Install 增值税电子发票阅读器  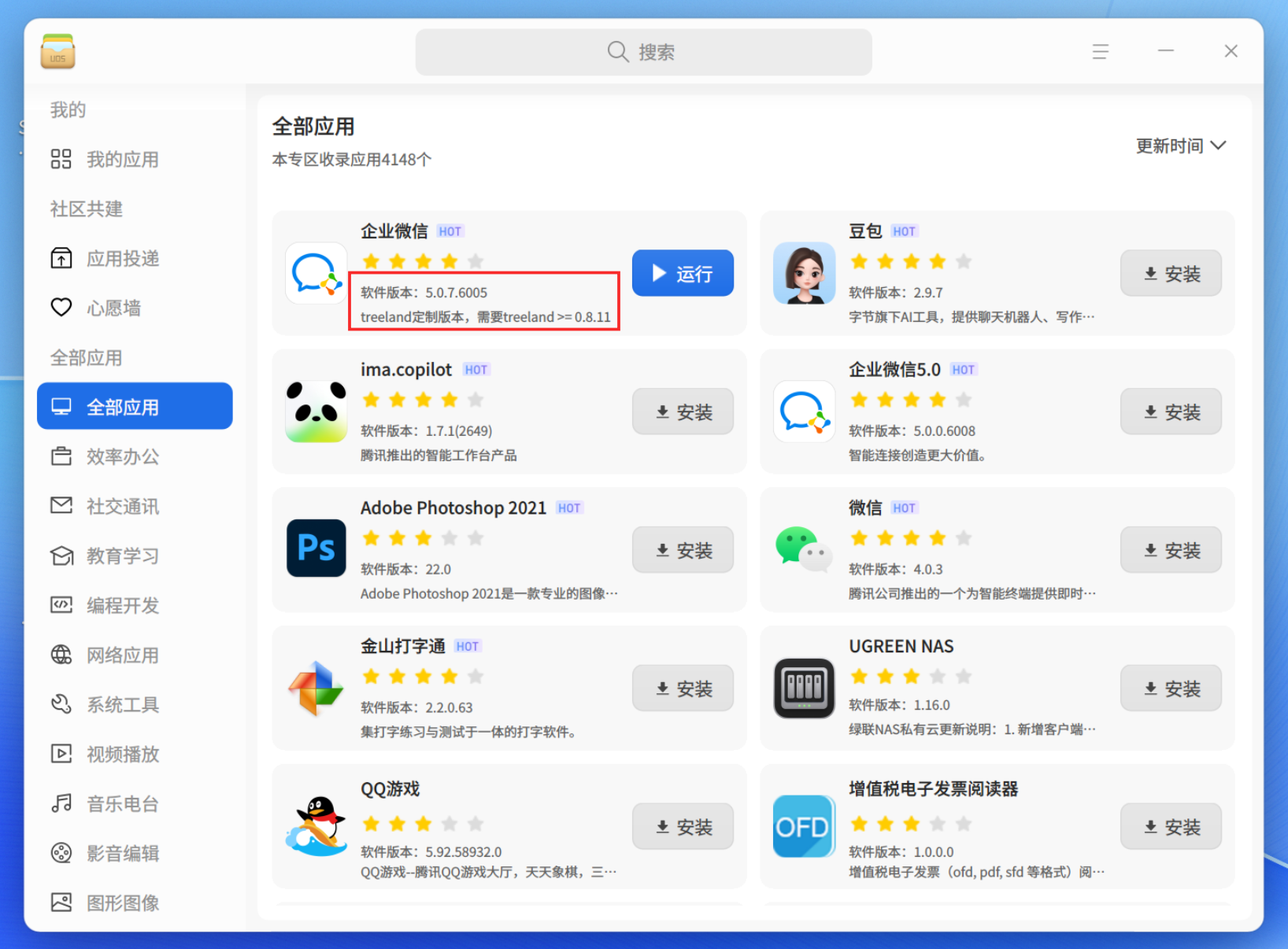click(1171, 826)
